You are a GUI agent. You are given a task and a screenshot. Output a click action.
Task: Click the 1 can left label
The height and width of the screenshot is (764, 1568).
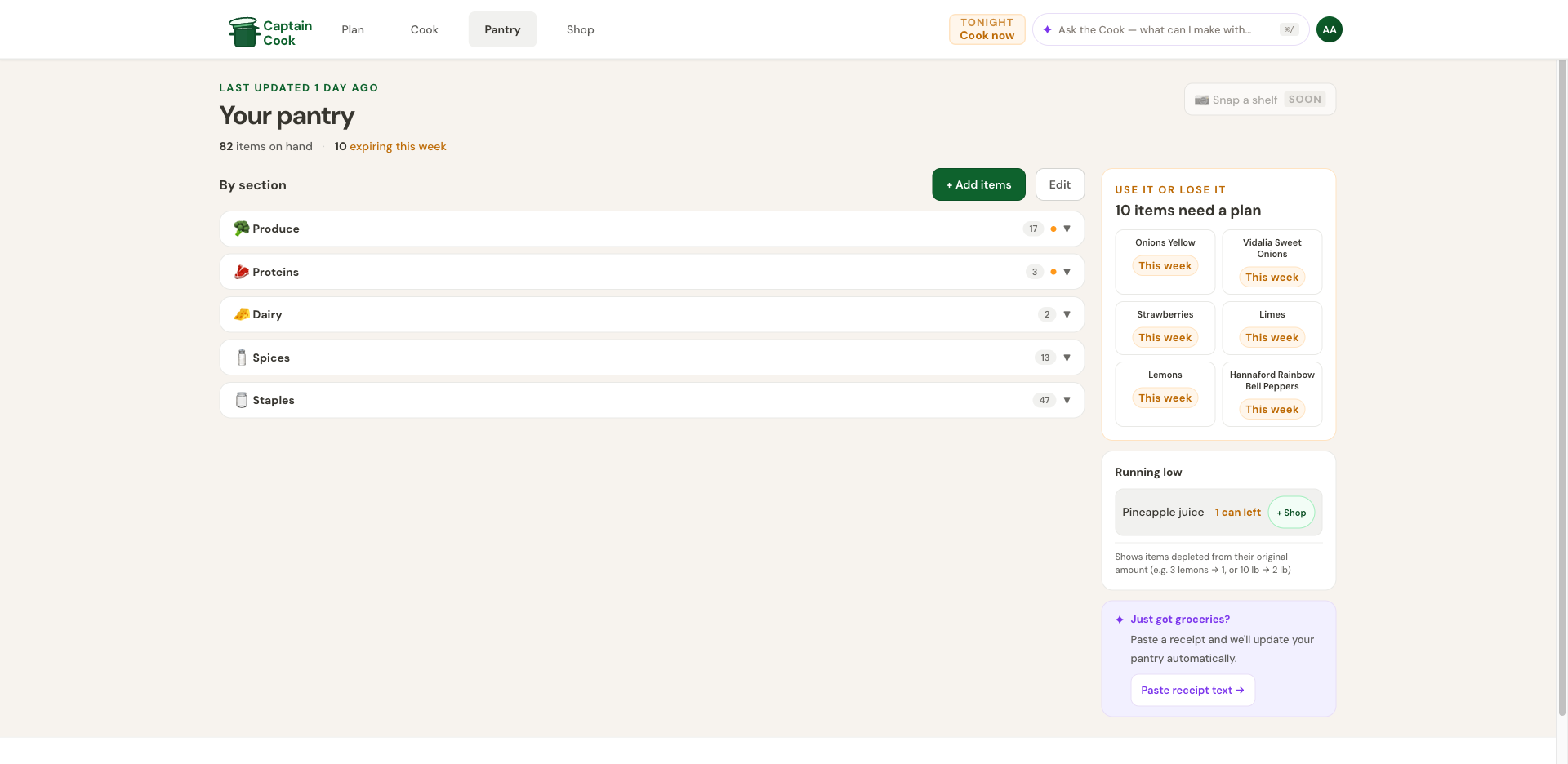click(x=1237, y=512)
